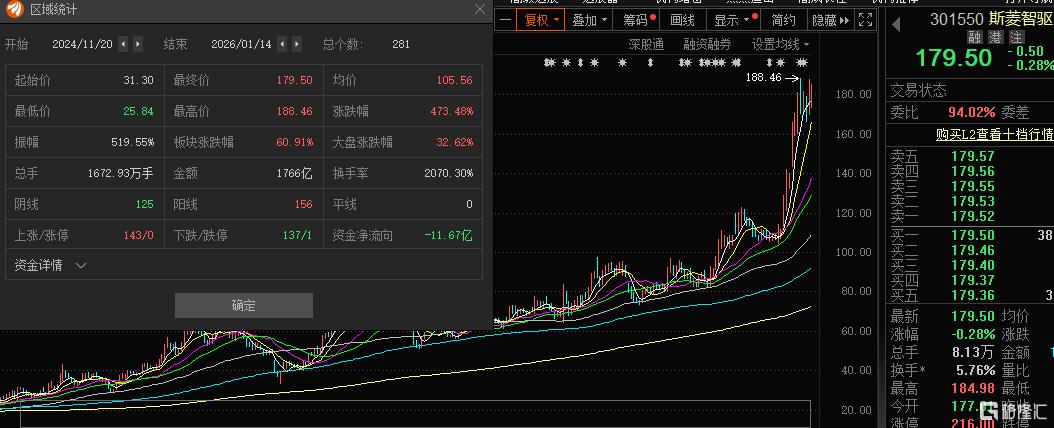
Task: Click the large current price 179.50
Action: pyautogui.click(x=953, y=58)
